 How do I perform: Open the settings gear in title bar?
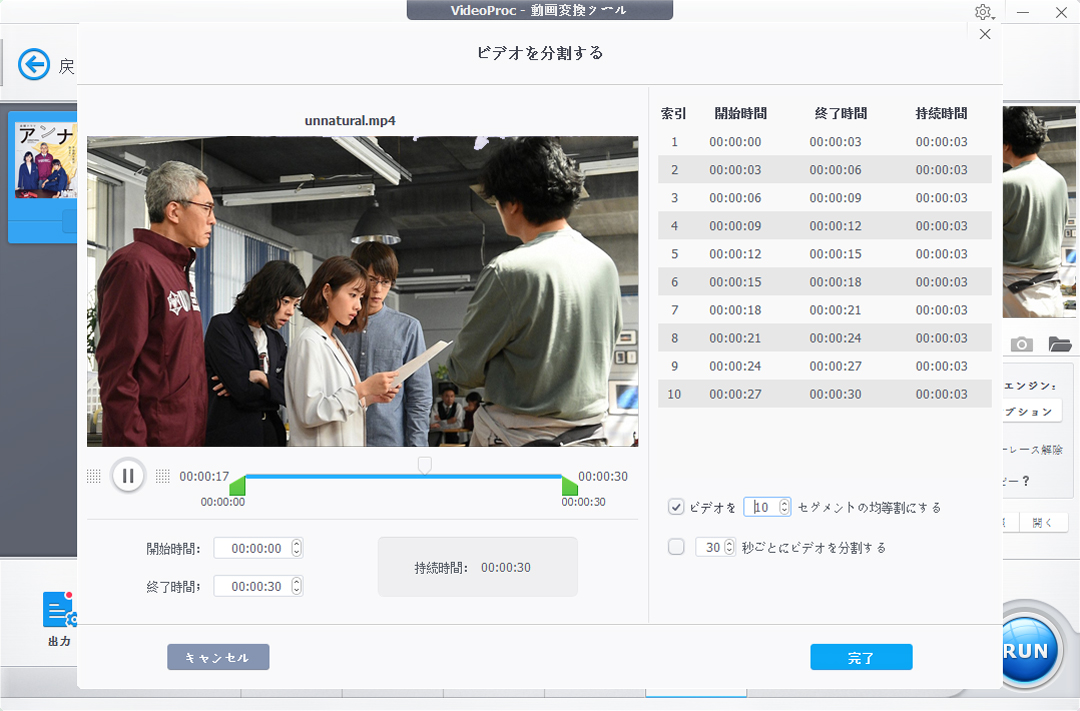click(x=983, y=12)
